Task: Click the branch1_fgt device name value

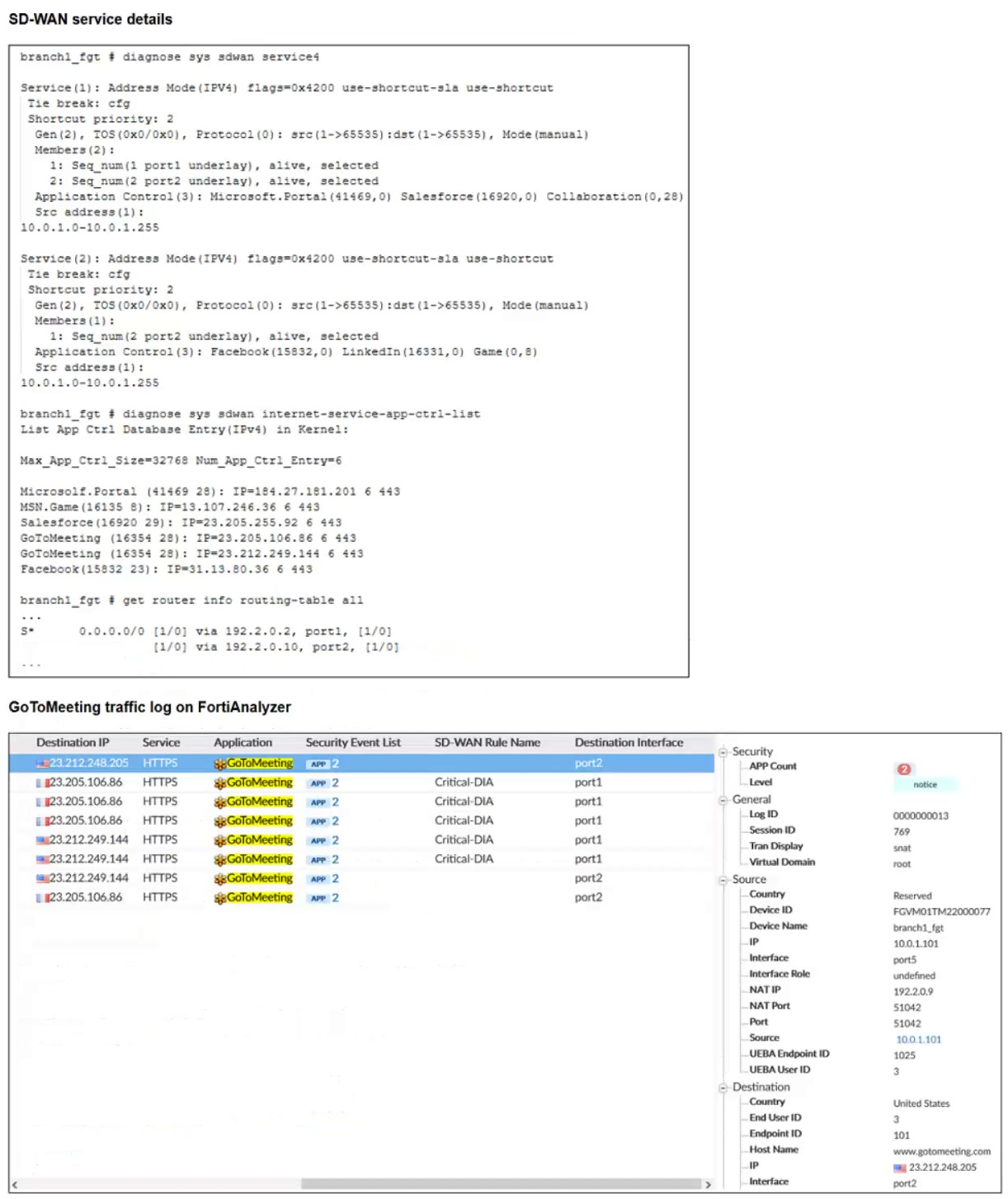Action: pos(918,928)
